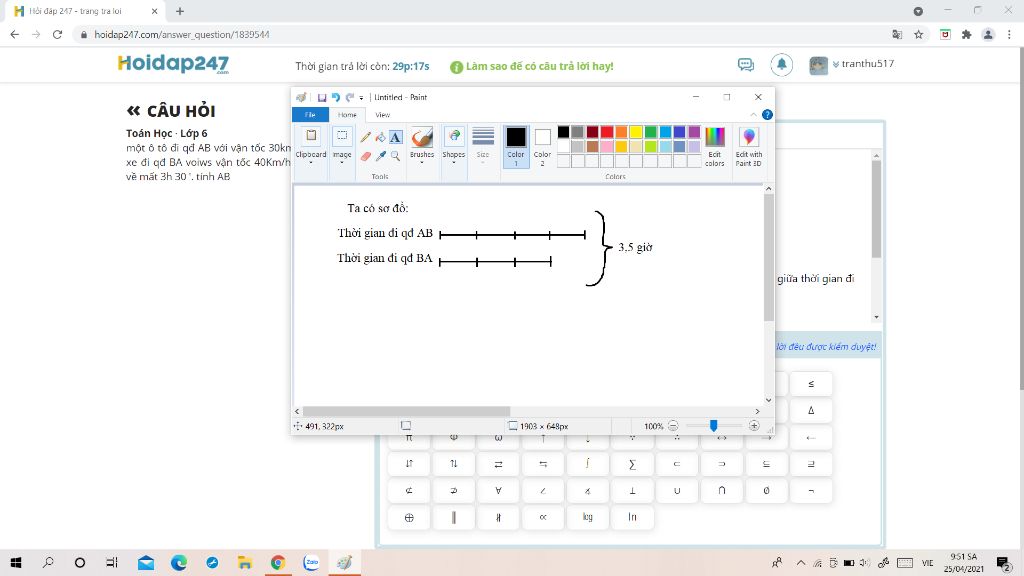
Task: Switch to the Home ribbon tab
Action: click(x=347, y=114)
